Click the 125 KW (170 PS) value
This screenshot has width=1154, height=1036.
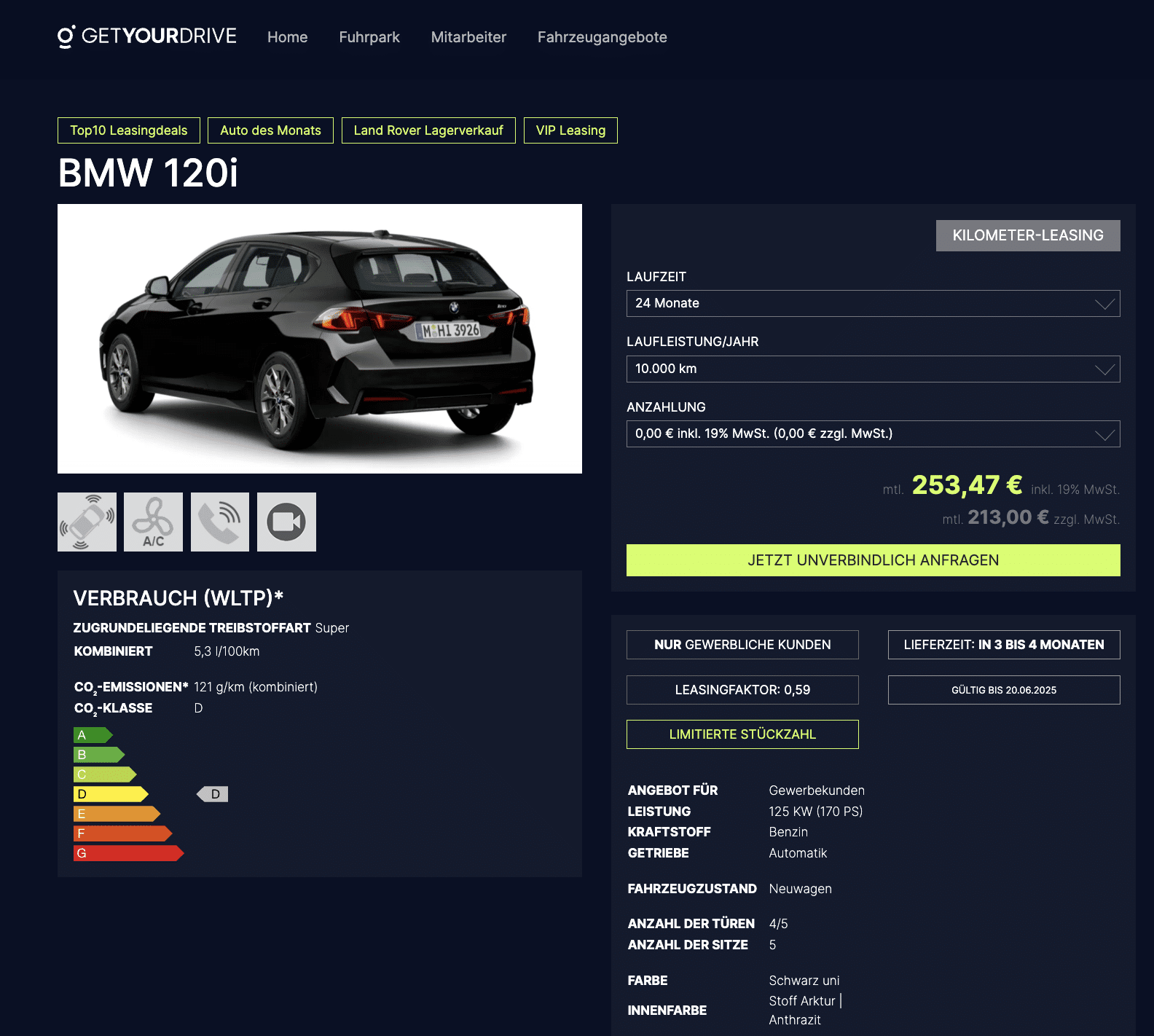(x=816, y=812)
